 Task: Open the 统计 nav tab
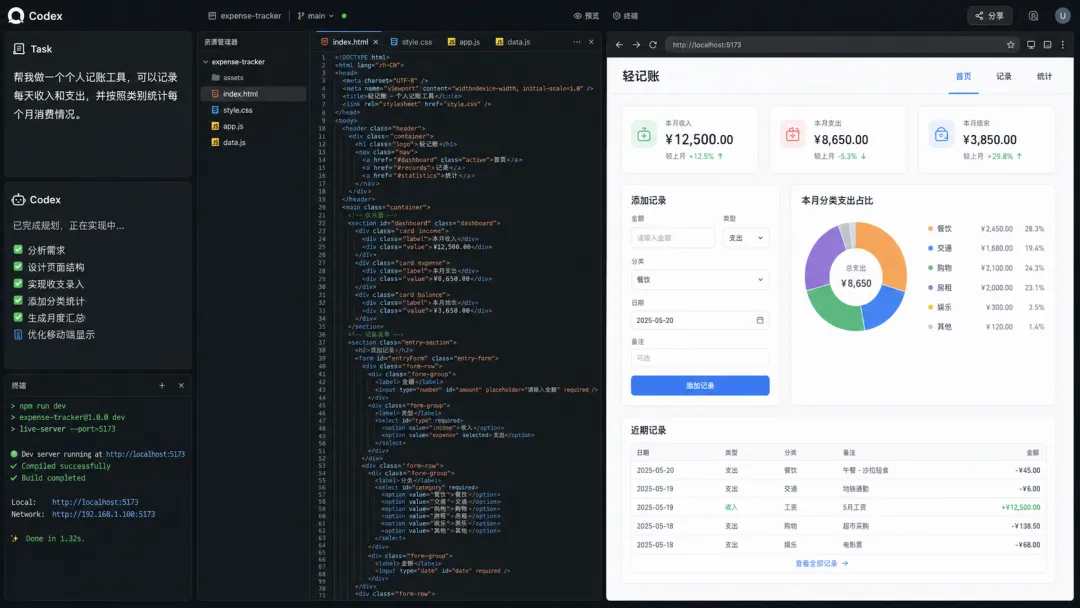click(x=1044, y=76)
